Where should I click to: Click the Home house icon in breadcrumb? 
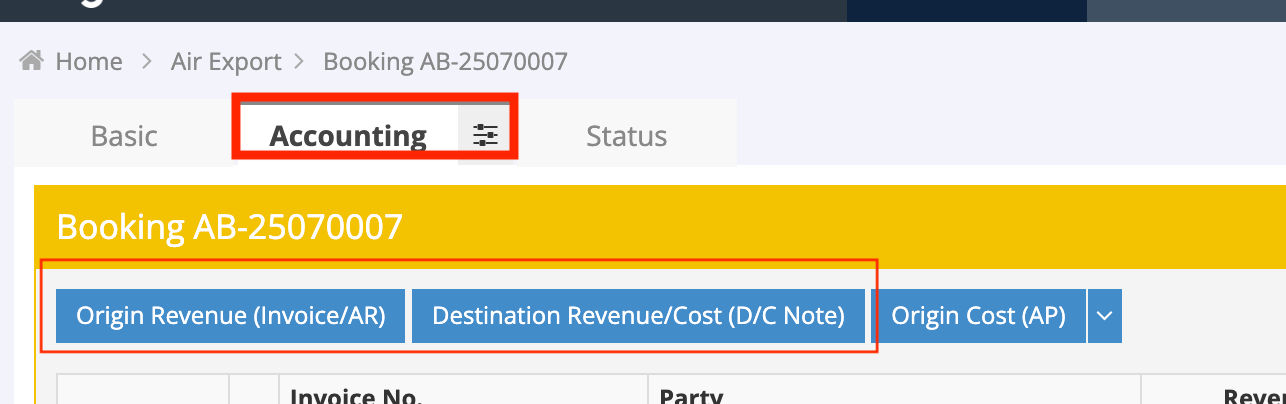click(32, 62)
